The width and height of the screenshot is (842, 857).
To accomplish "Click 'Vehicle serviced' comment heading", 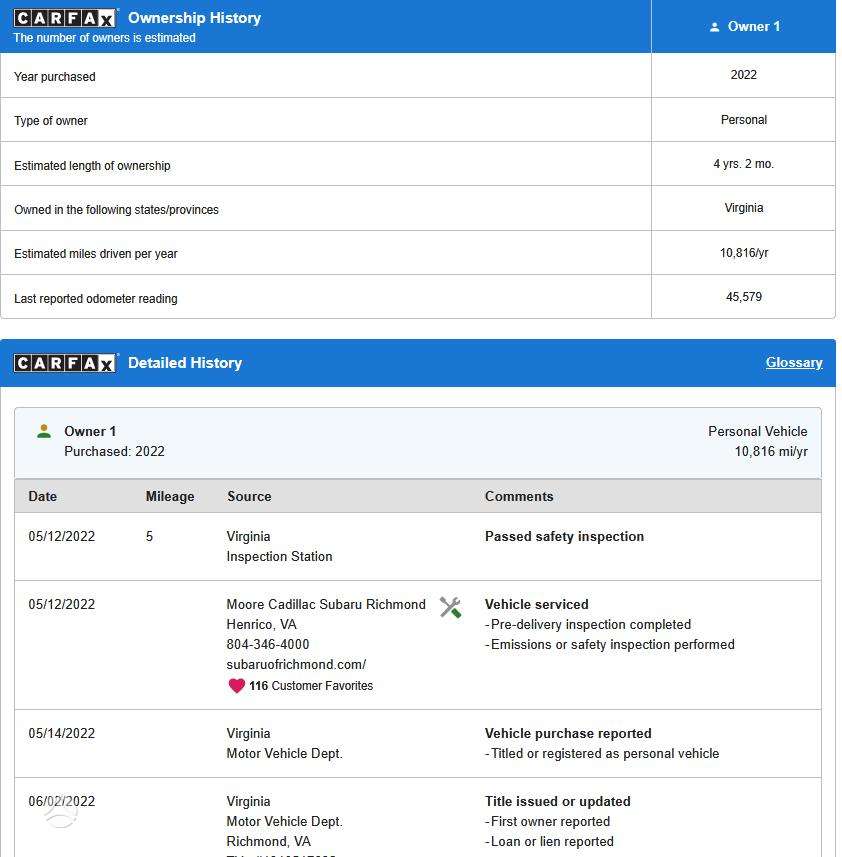I will pos(537,604).
